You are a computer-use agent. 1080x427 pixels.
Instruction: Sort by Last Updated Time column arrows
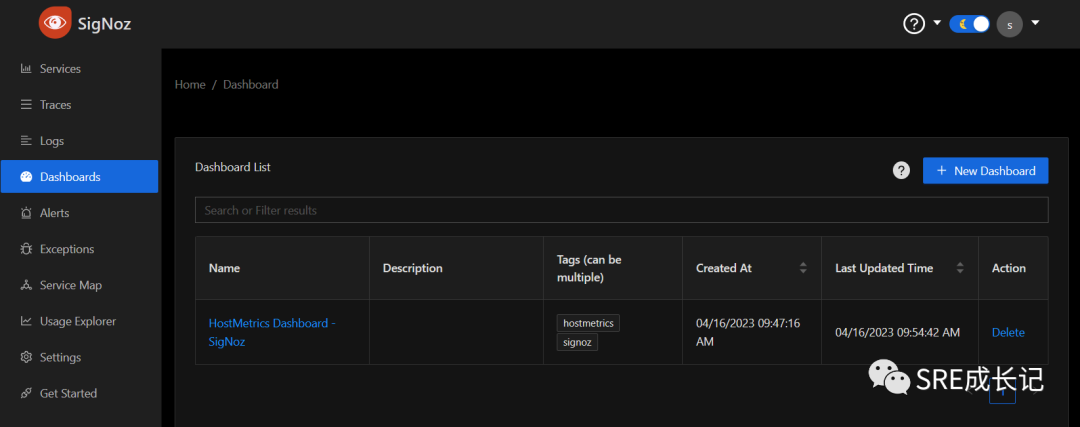pyautogui.click(x=960, y=268)
